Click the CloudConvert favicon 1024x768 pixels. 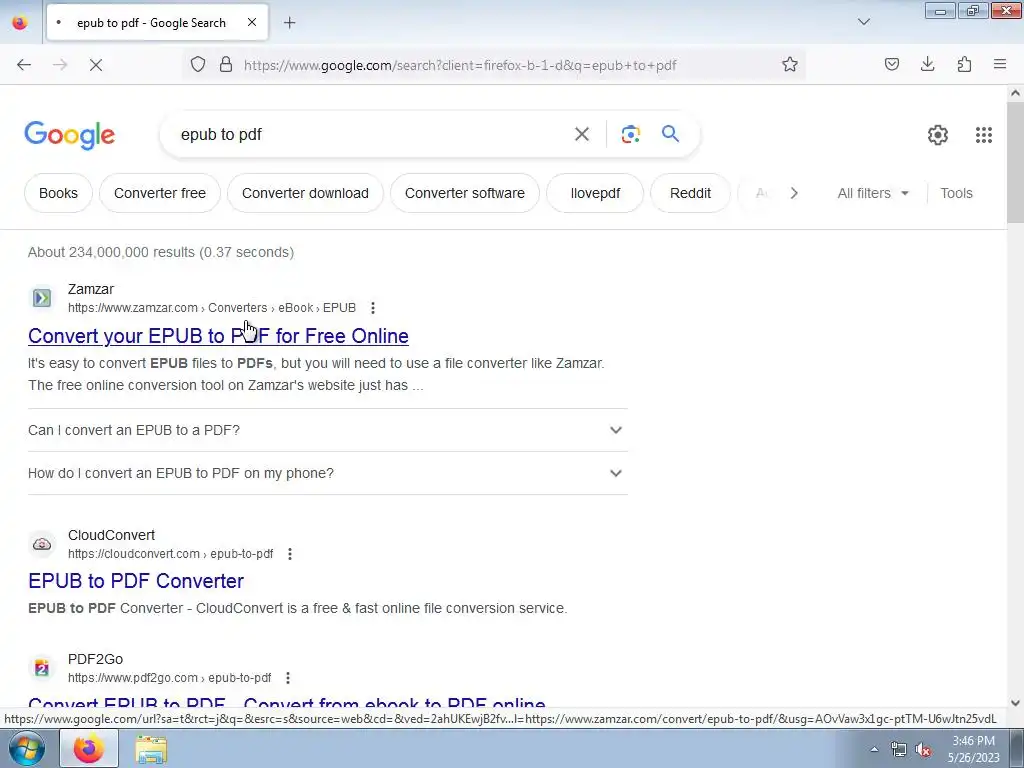point(42,544)
